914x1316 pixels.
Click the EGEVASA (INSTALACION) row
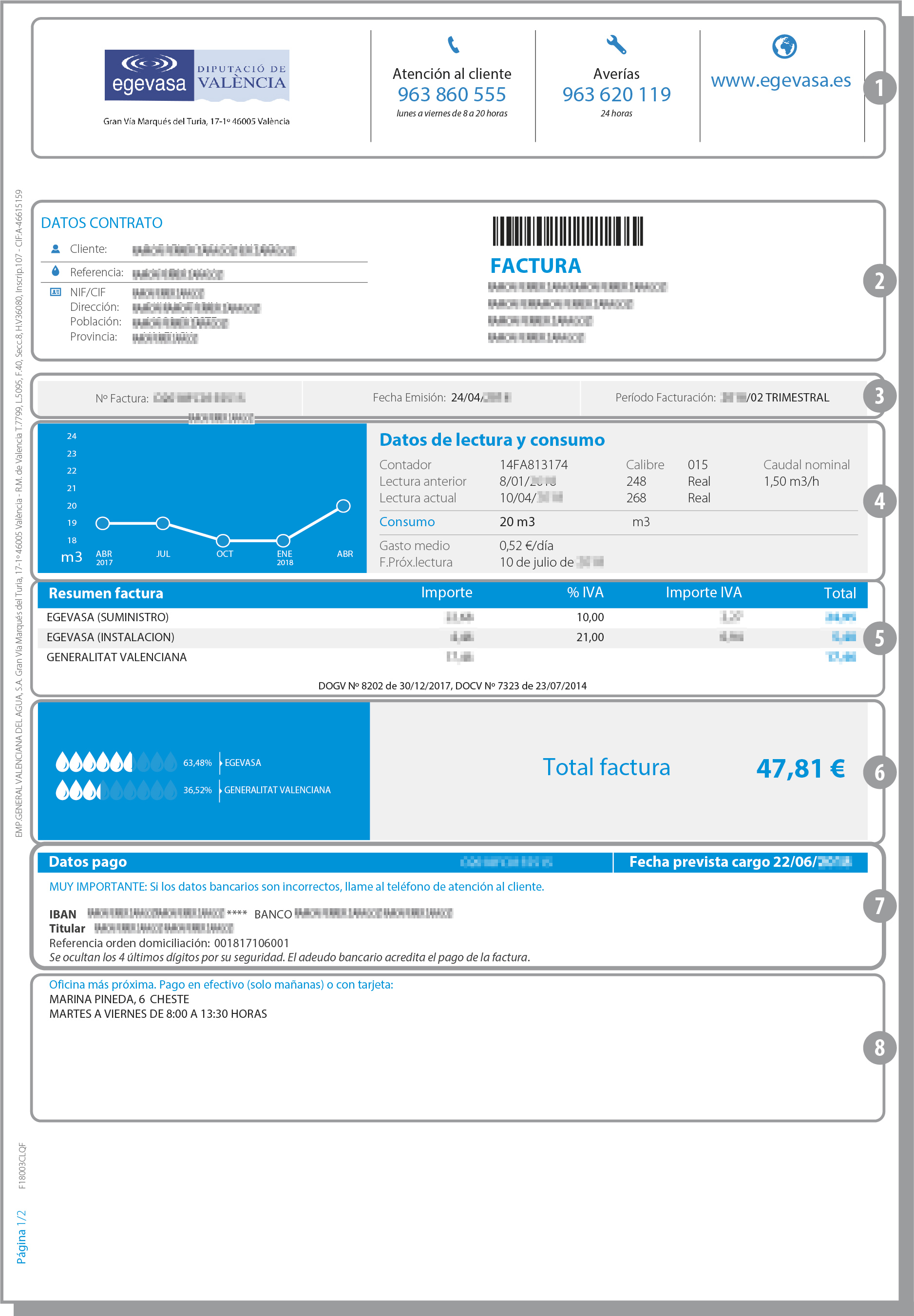click(x=453, y=637)
